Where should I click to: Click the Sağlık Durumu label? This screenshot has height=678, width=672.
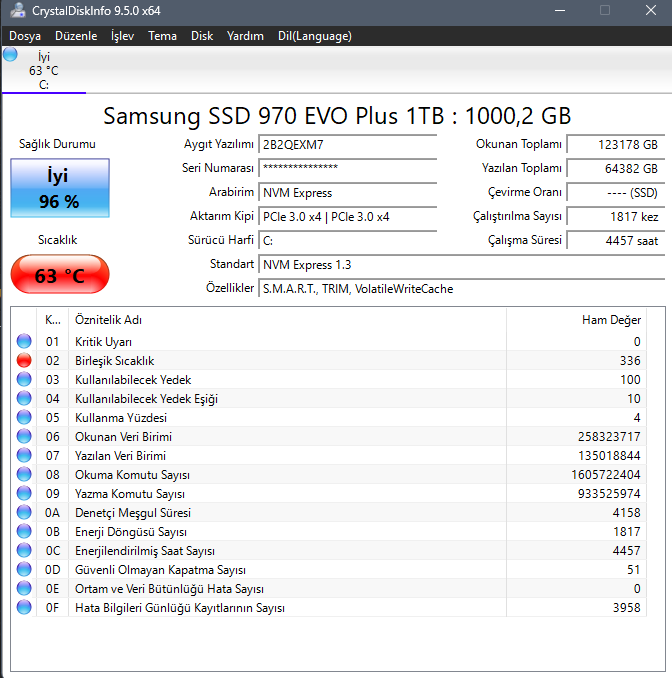pyautogui.click(x=57, y=144)
